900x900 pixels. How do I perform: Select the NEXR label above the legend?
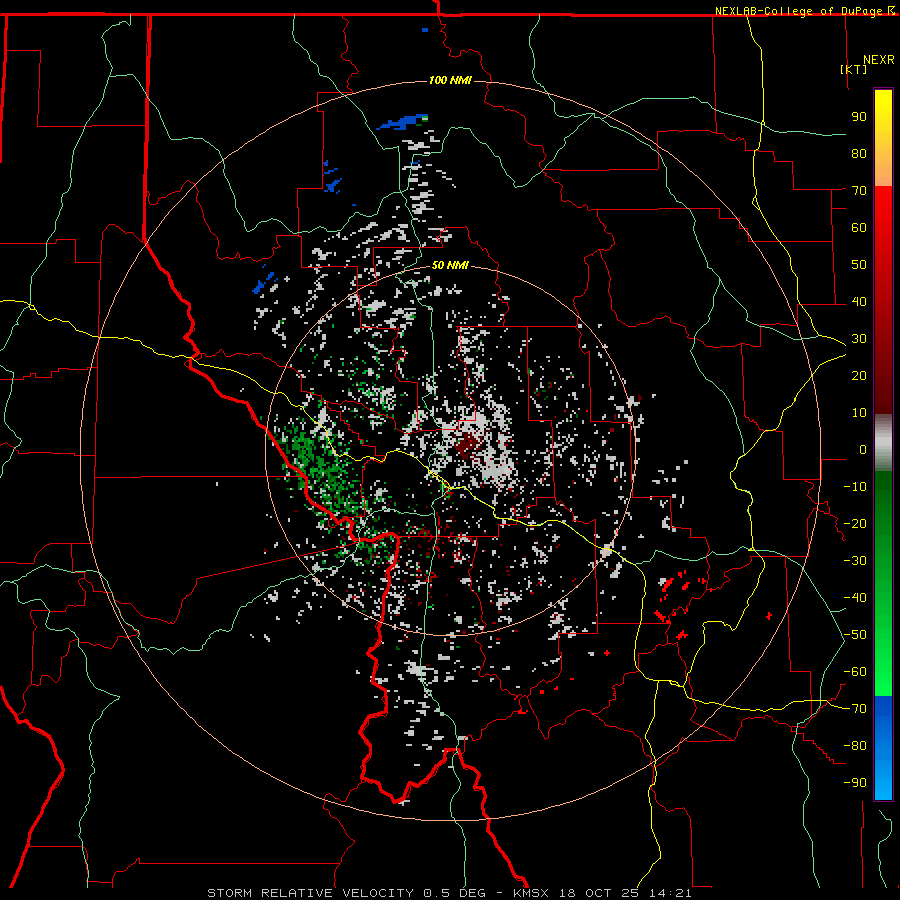coord(879,60)
